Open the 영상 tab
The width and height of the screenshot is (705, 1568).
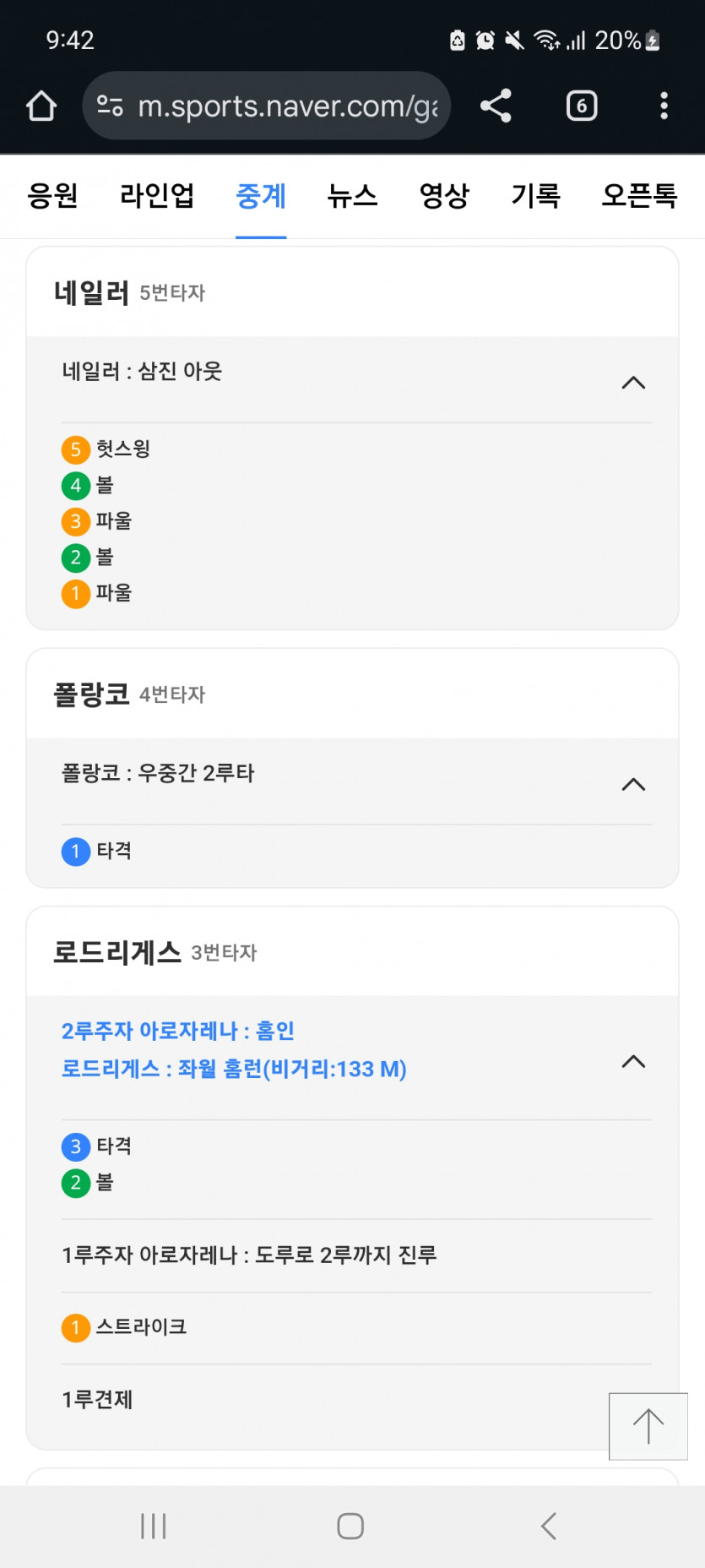click(x=444, y=196)
